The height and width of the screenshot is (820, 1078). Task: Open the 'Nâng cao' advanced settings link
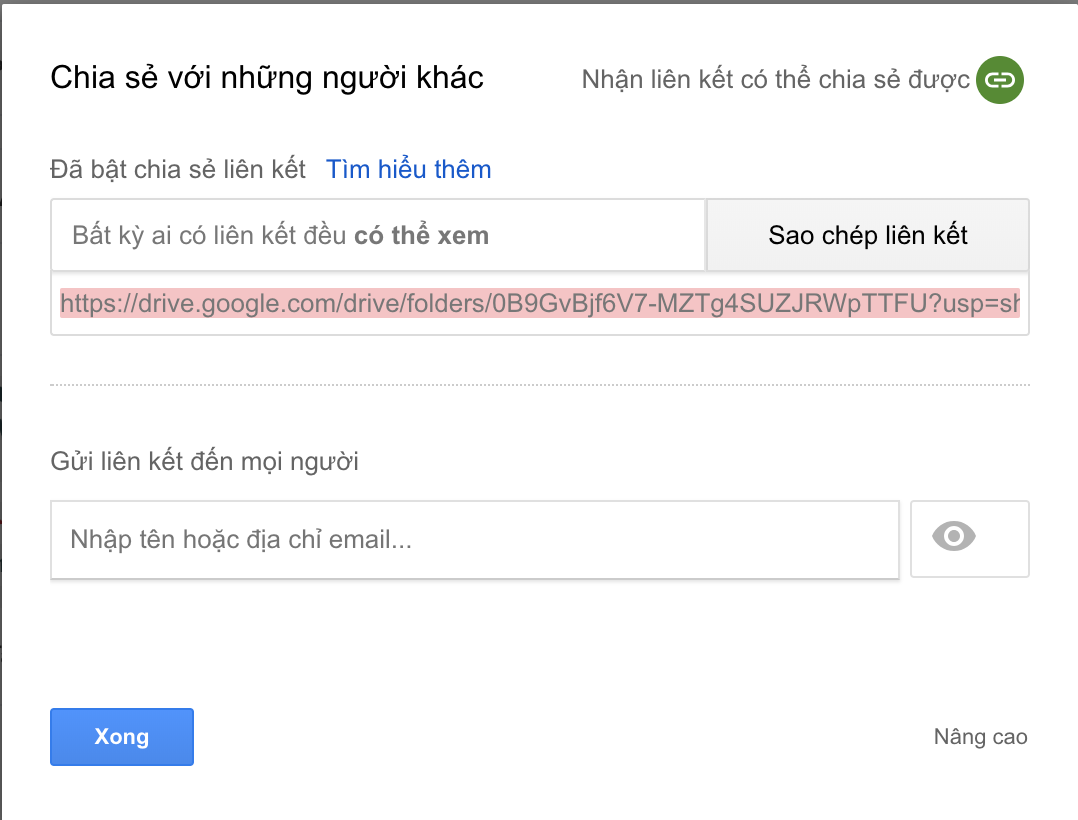pyautogui.click(x=980, y=737)
